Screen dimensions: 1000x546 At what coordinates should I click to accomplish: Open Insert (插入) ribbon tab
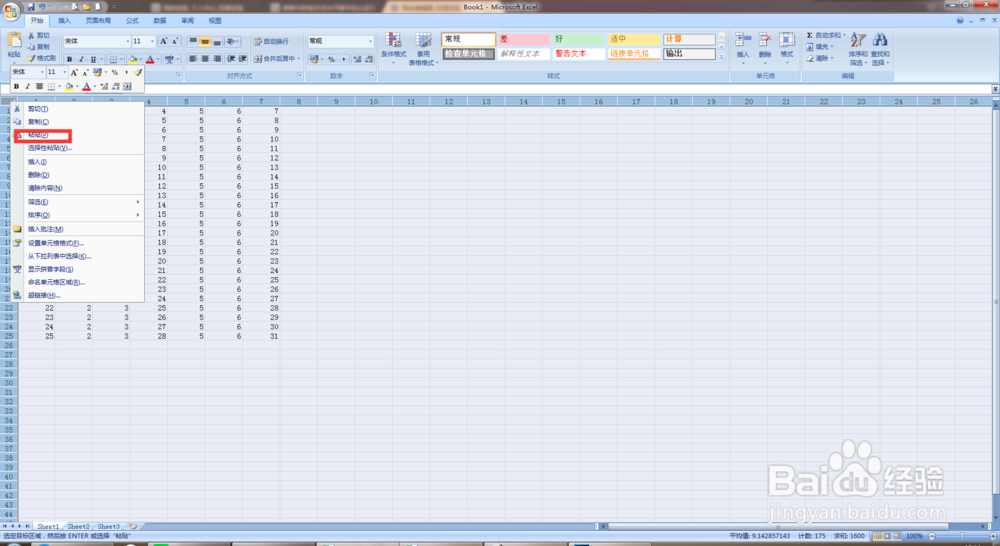tap(64, 20)
